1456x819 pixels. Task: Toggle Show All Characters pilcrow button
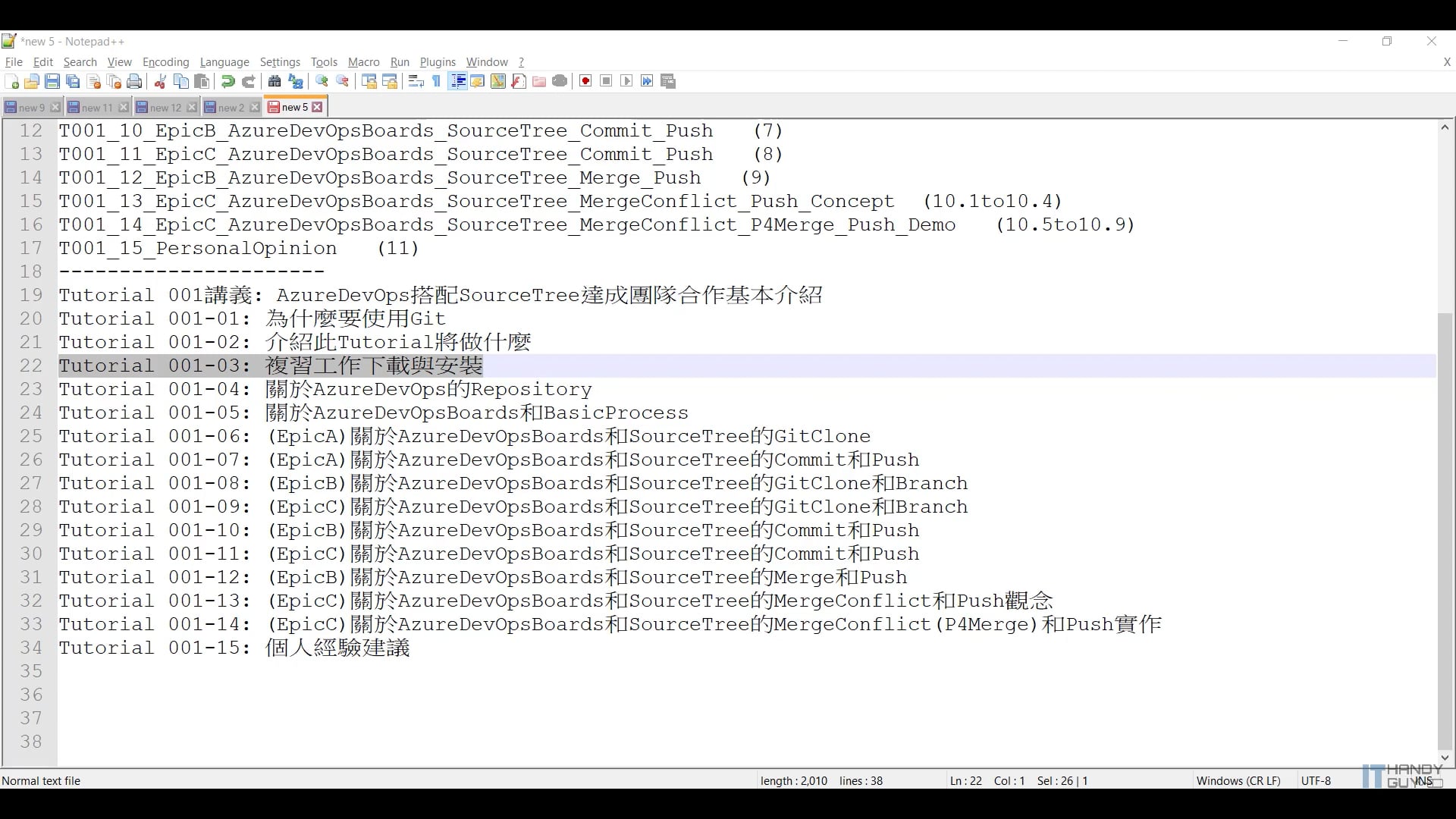pyautogui.click(x=437, y=82)
